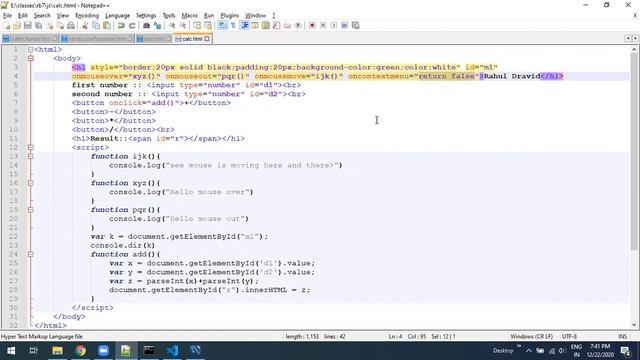This screenshot has width=640, height=360.
Task: Click the tab bar scroll-left arrow
Action: click(628, 38)
